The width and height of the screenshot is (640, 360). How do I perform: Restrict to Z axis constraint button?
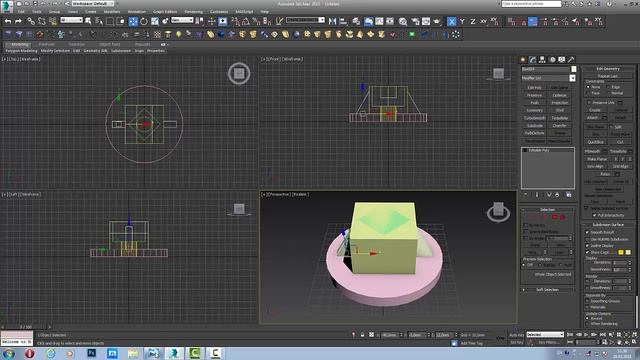pyautogui.click(x=473, y=21)
